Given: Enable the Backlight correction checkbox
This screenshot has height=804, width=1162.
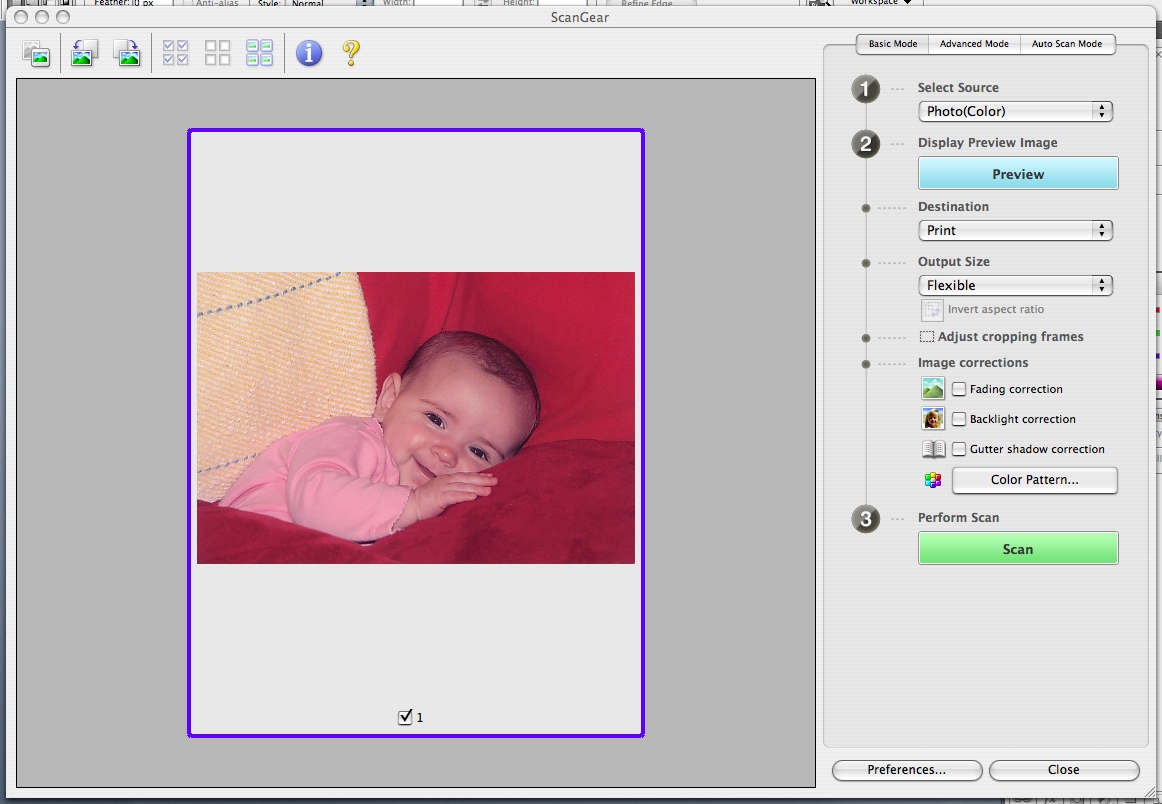Looking at the screenshot, I should (x=959, y=419).
